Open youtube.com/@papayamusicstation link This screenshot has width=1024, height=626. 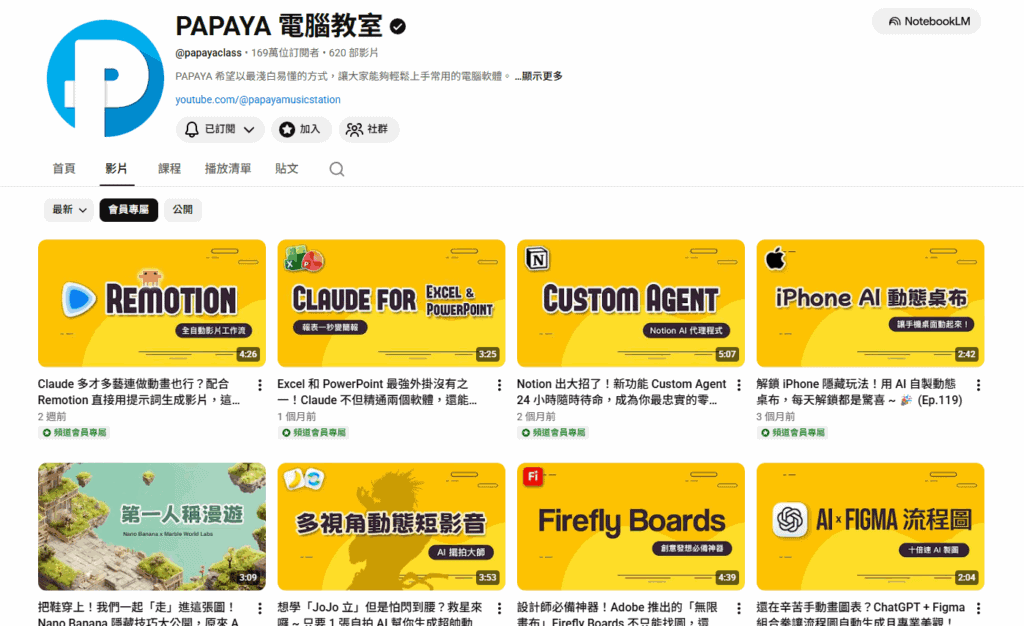pos(258,99)
